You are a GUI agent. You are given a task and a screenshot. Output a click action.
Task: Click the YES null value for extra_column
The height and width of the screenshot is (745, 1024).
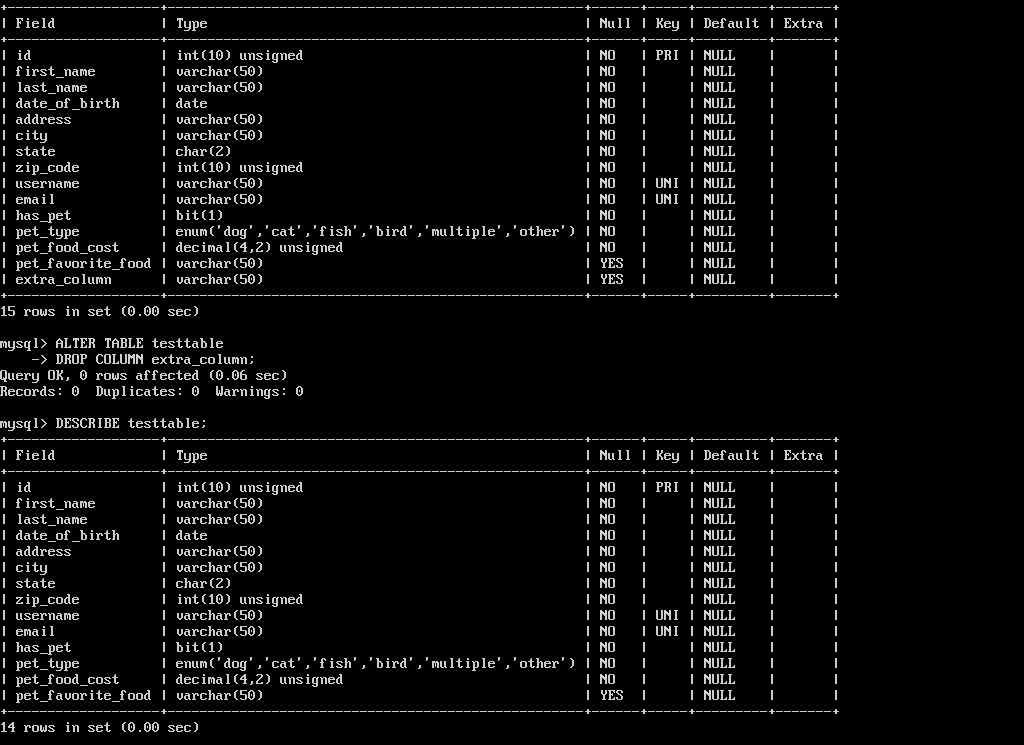pos(611,279)
